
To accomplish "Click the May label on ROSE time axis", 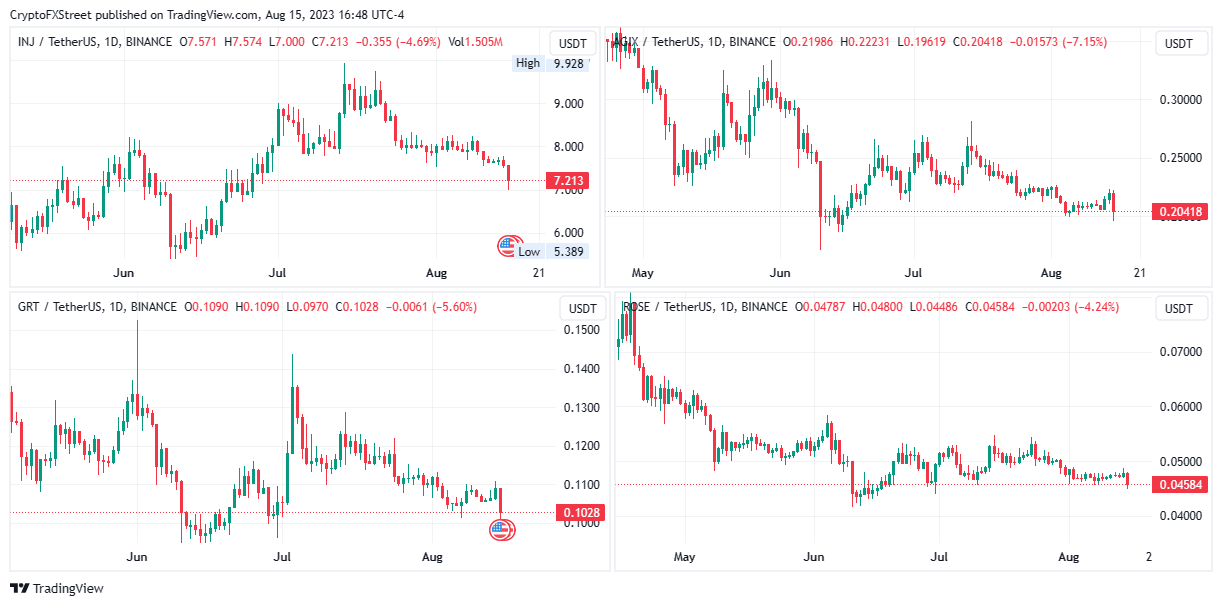I will click(x=684, y=555).
